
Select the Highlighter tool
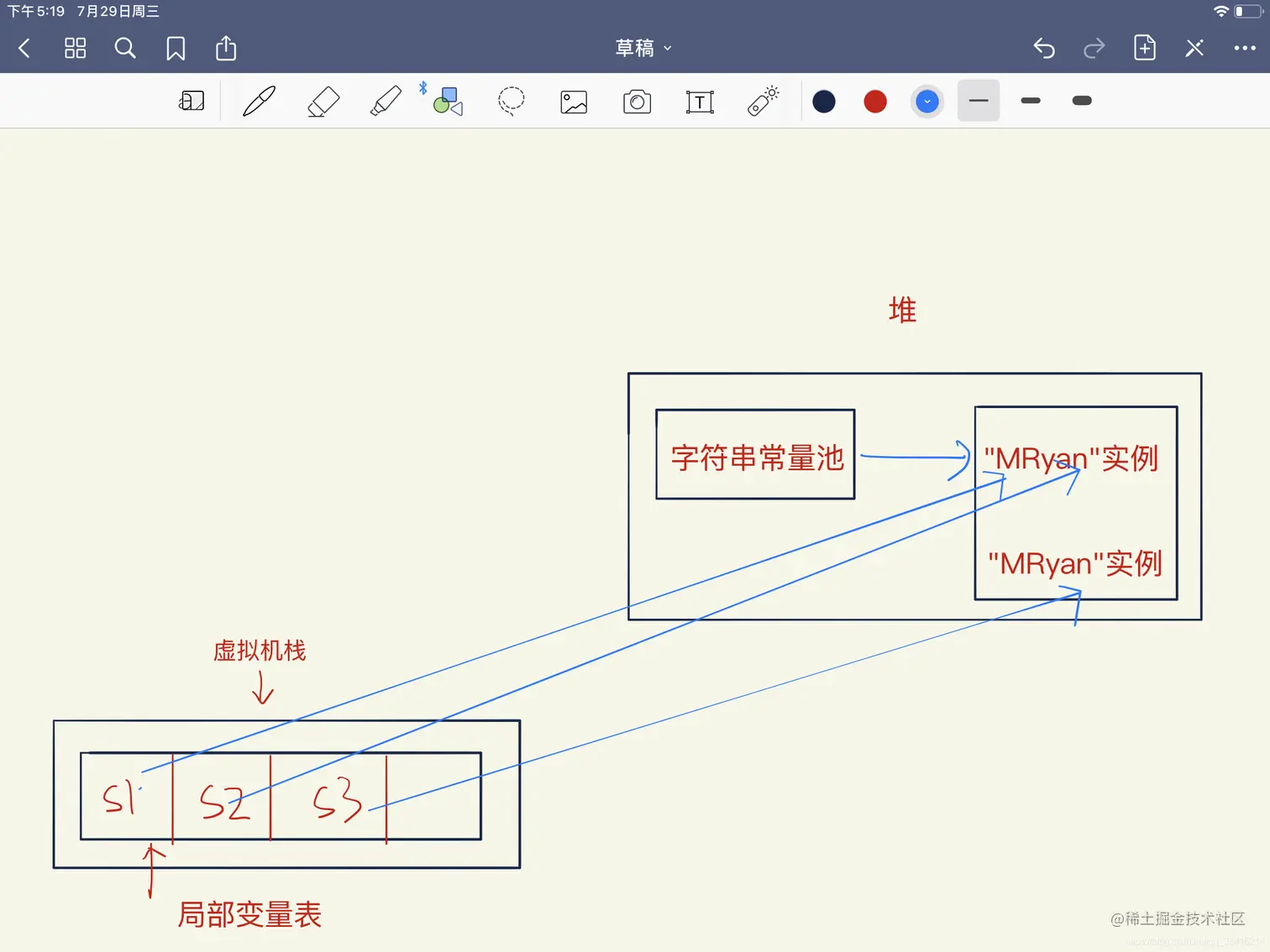pos(385,101)
